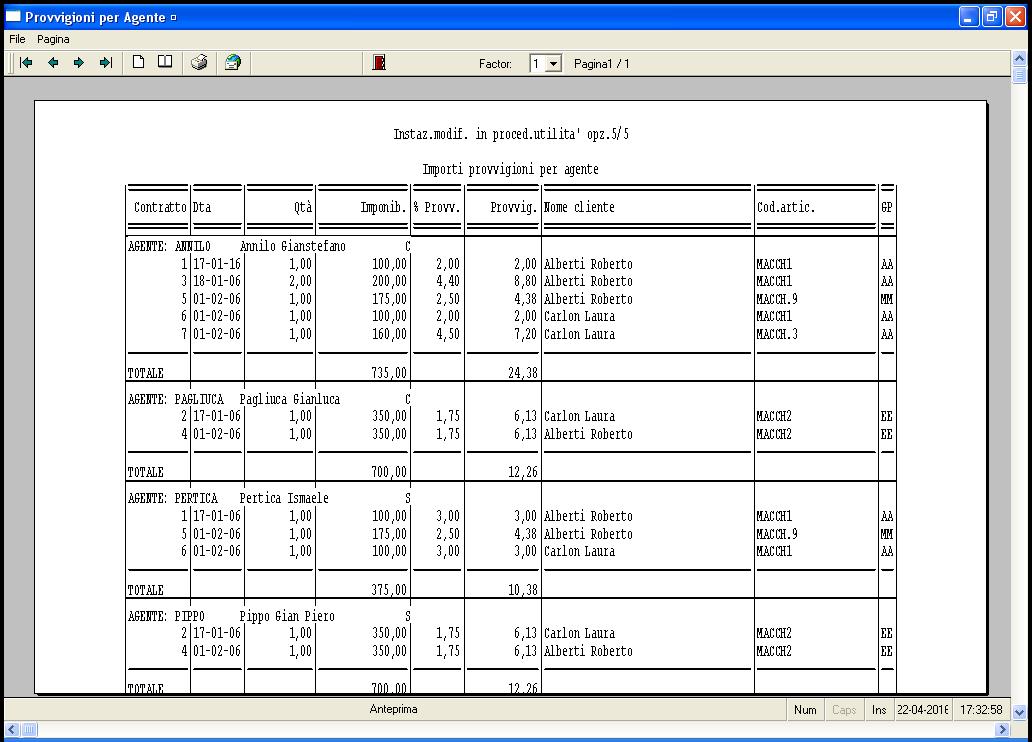Click the date 18-01-06 in the ANNILO section
This screenshot has width=1032, height=742.
point(217,281)
